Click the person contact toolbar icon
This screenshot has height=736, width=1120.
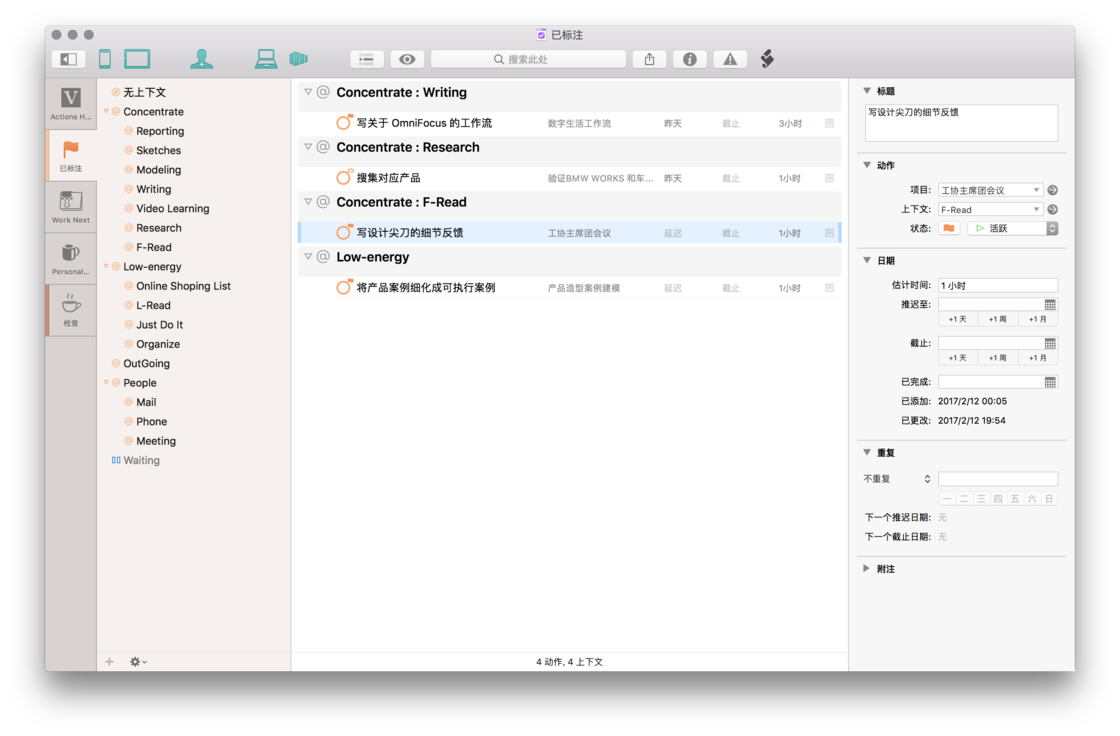click(x=201, y=59)
